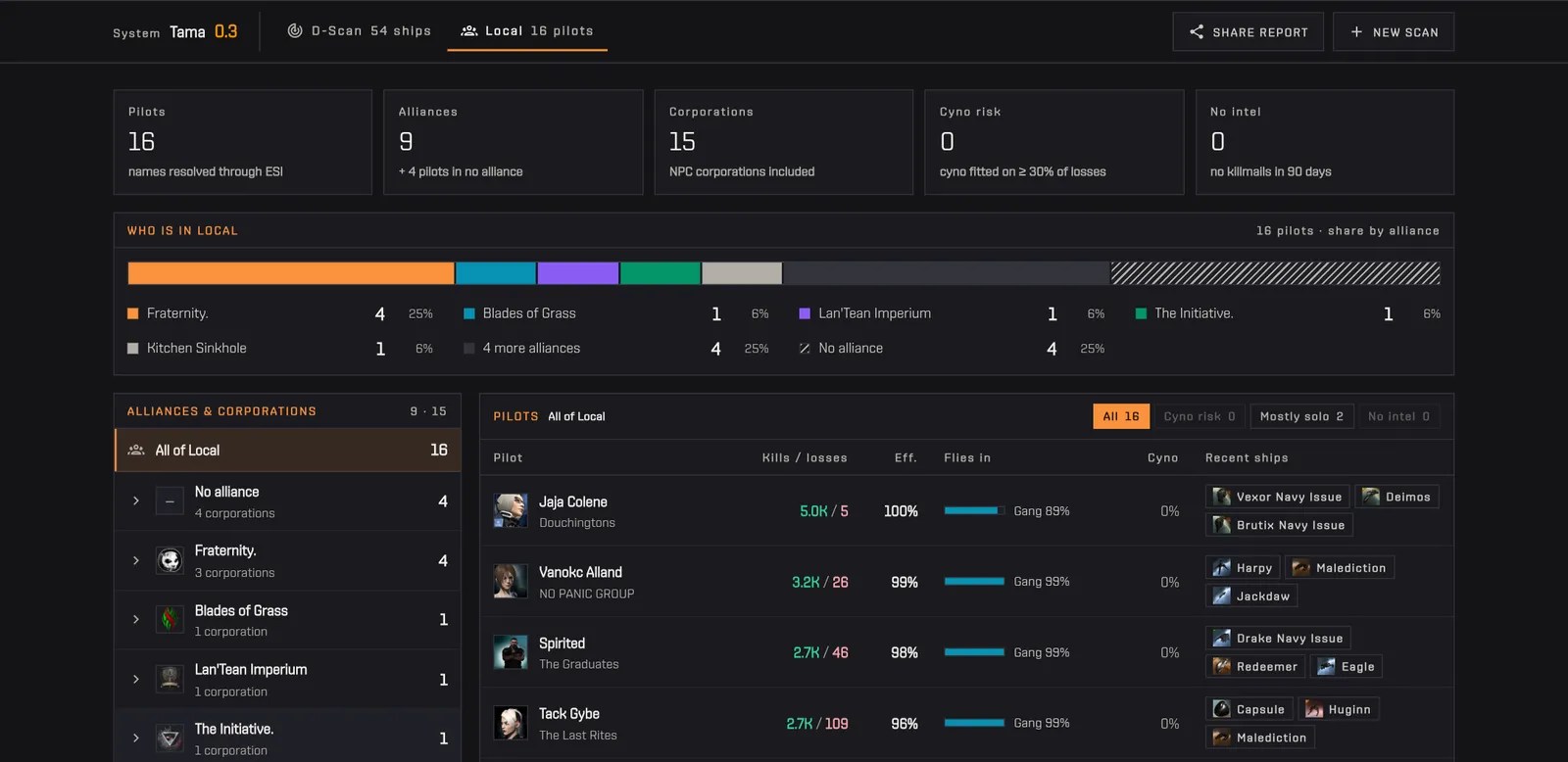
Task: Click the Share Report button
Action: [x=1248, y=32]
